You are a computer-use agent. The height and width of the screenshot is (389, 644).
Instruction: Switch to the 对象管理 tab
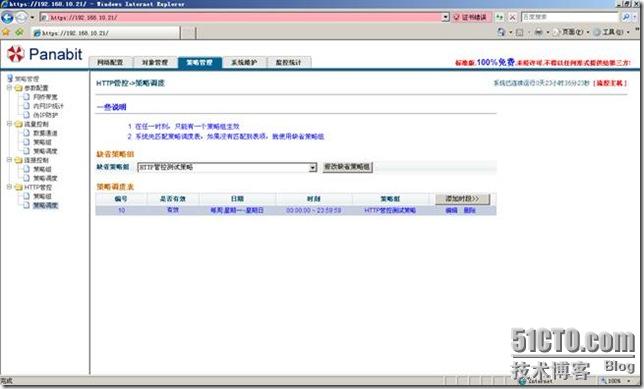[x=155, y=62]
